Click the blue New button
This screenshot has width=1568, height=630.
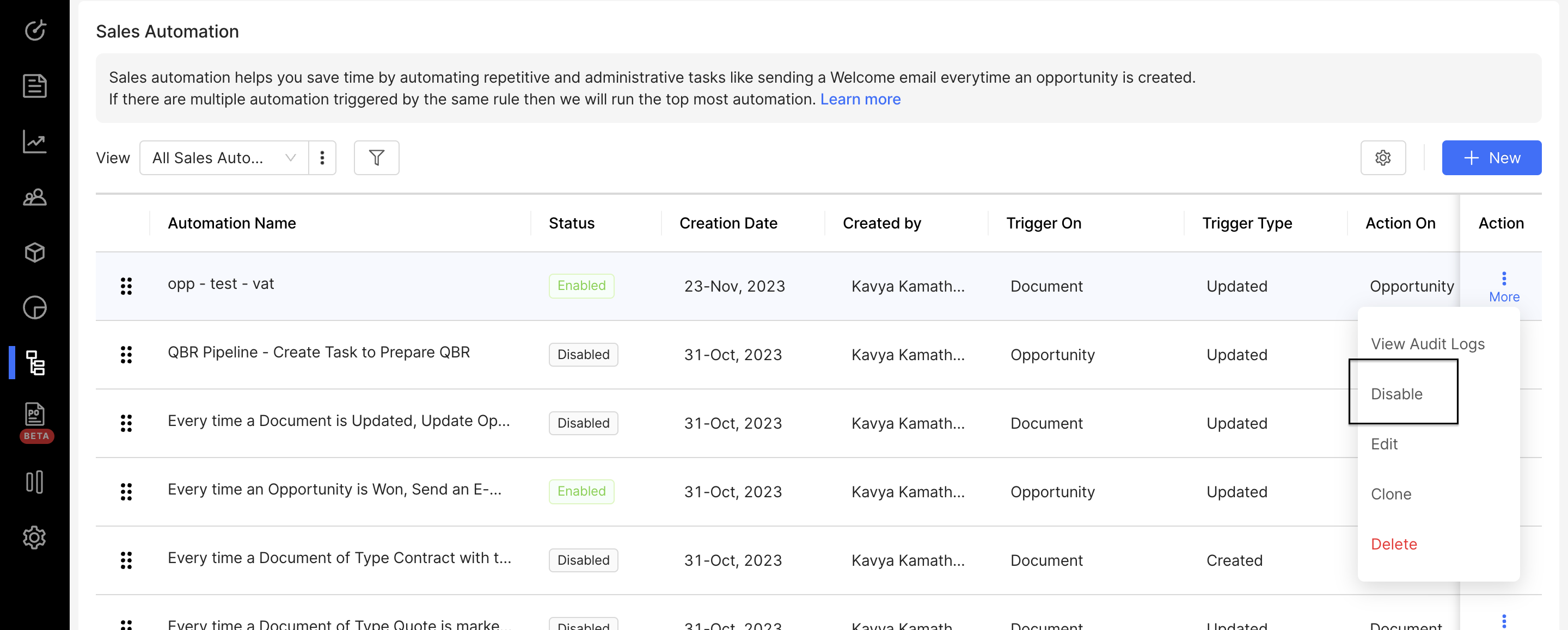[1491, 158]
